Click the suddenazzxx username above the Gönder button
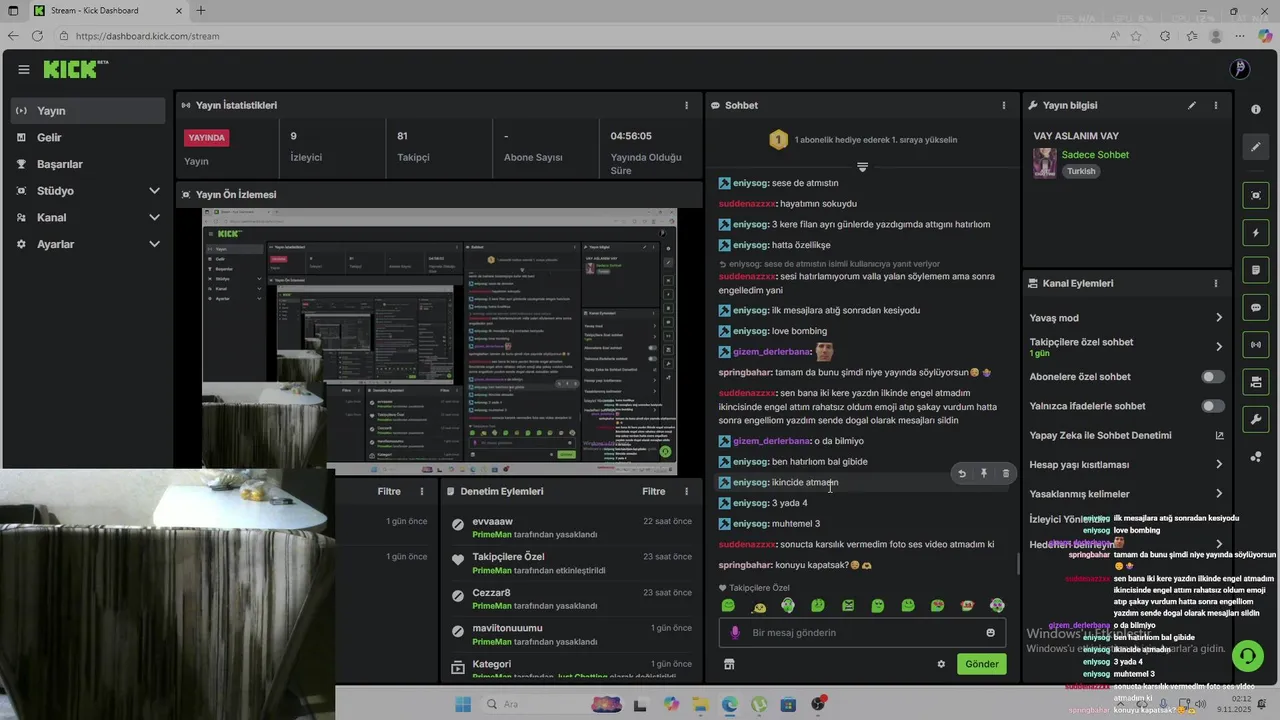 click(x=747, y=544)
